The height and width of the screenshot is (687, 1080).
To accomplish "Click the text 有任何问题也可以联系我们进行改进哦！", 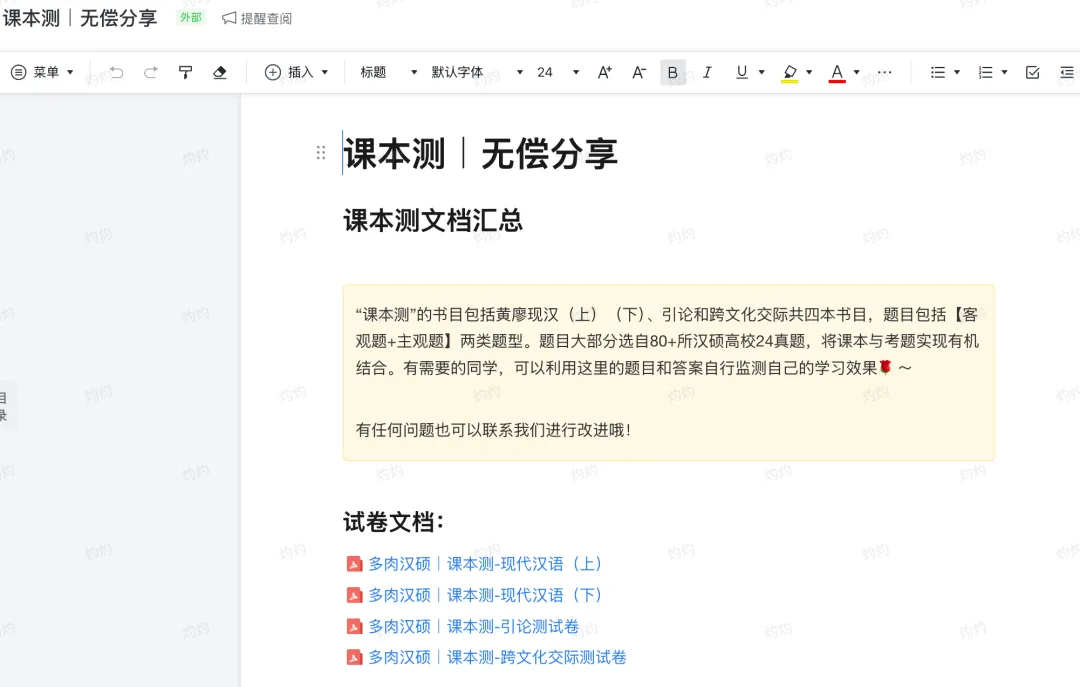I will 494,430.
